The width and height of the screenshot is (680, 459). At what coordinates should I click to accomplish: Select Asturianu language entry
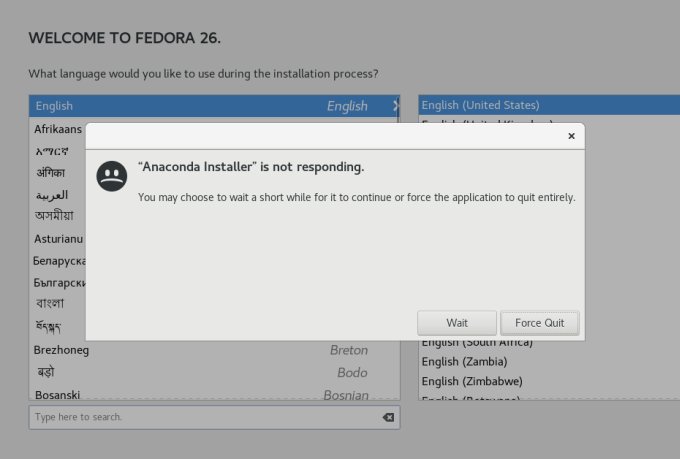click(58, 239)
